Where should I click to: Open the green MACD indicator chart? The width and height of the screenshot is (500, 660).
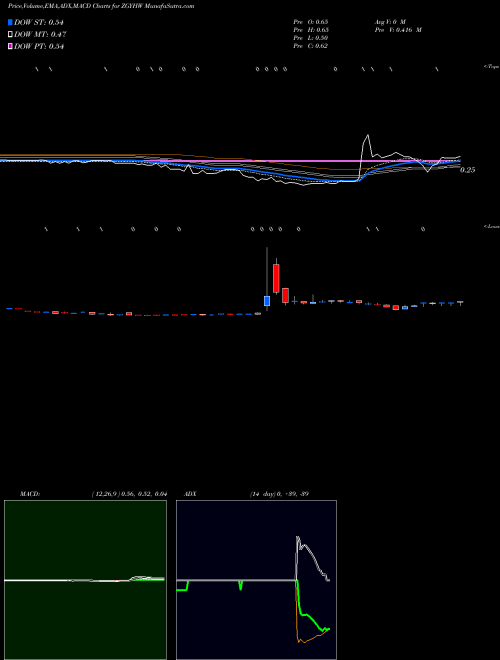coord(85,580)
